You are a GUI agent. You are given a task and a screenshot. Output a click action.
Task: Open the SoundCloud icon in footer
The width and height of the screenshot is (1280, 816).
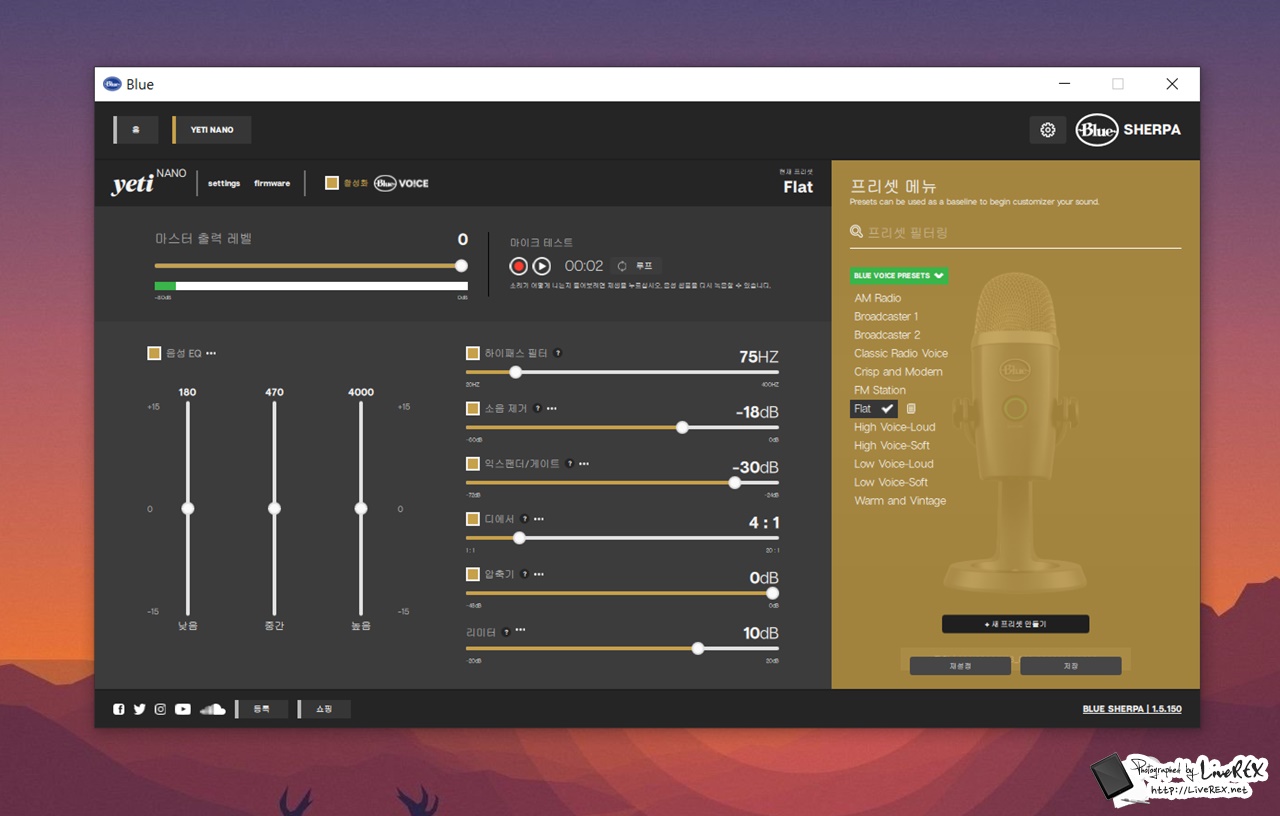pyautogui.click(x=212, y=709)
